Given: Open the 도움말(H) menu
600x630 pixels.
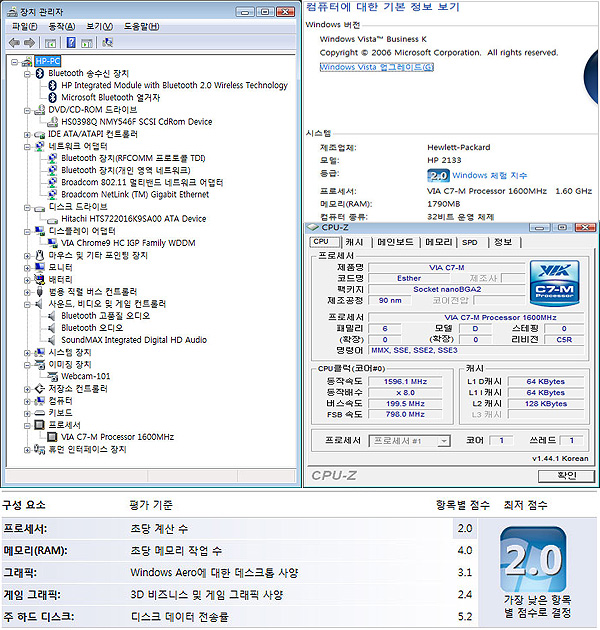Looking at the screenshot, I should click(141, 27).
